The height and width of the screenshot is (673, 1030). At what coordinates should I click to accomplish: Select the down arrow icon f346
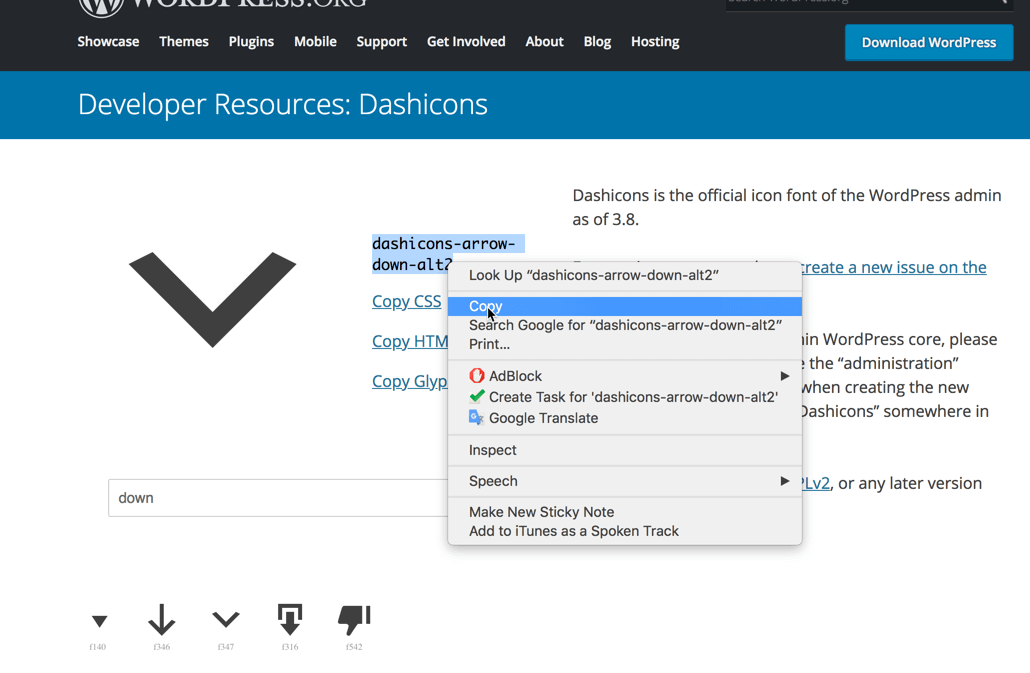[161, 620]
